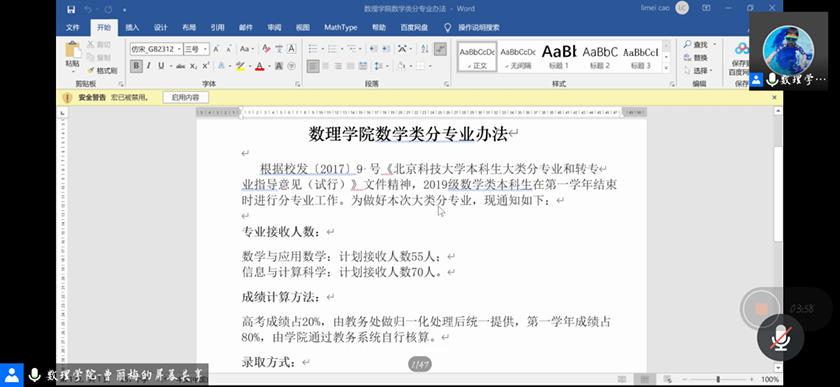Open the font name dropdown 仿宋_GB2312

click(156, 49)
